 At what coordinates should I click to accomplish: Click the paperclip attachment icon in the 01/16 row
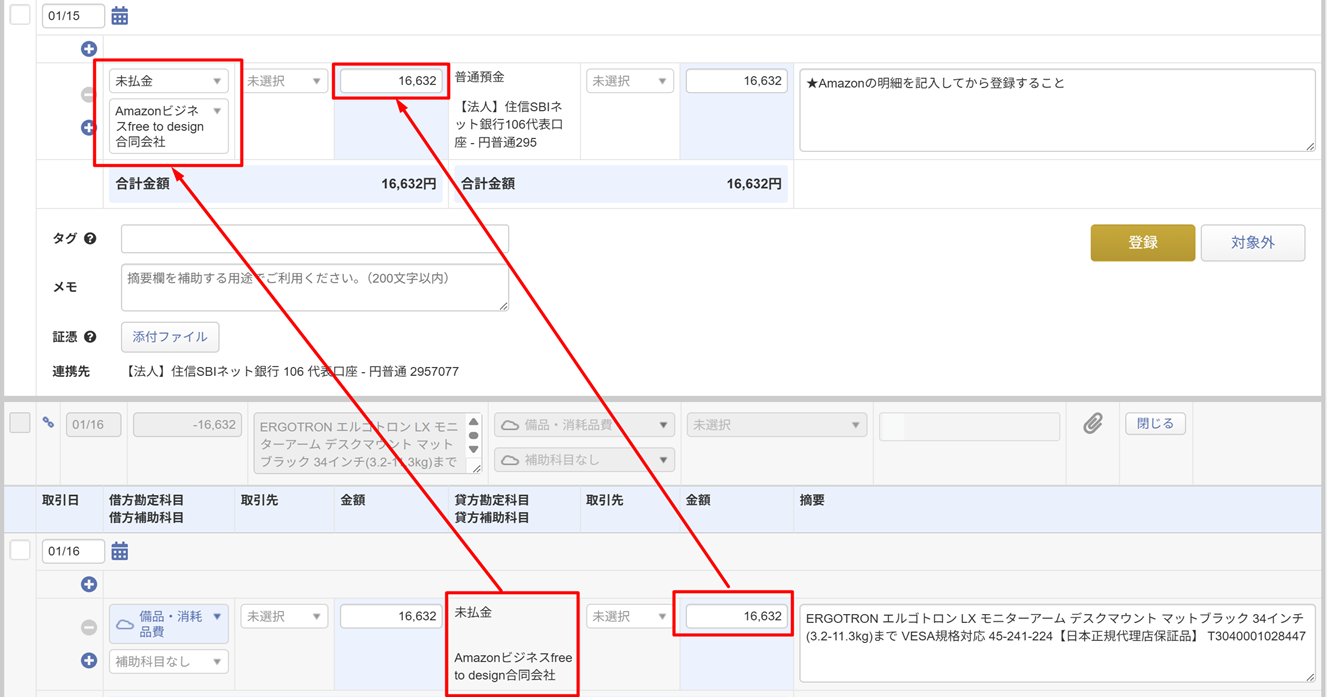1092,424
